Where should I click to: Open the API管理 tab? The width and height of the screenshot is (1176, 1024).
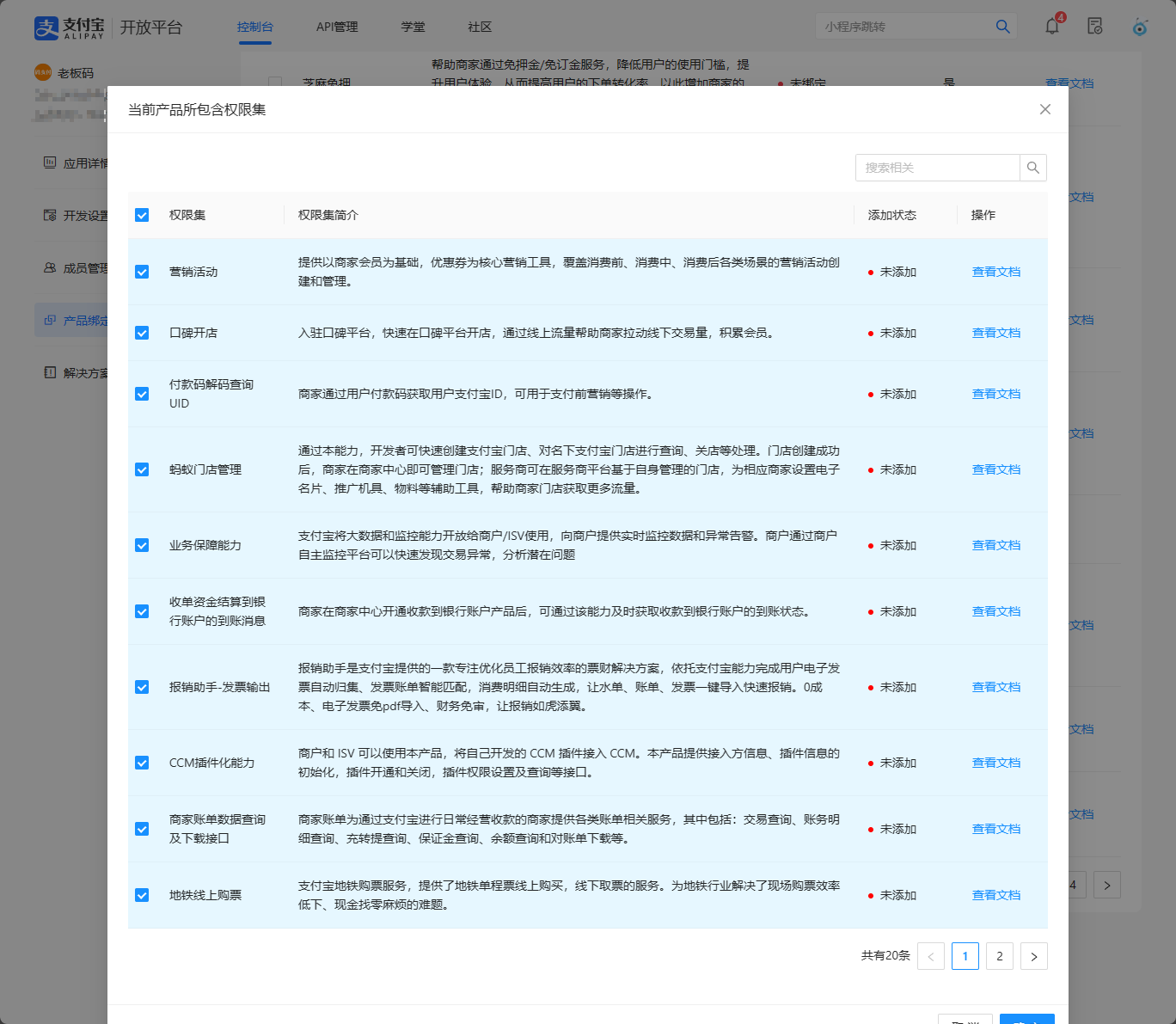coord(337,27)
